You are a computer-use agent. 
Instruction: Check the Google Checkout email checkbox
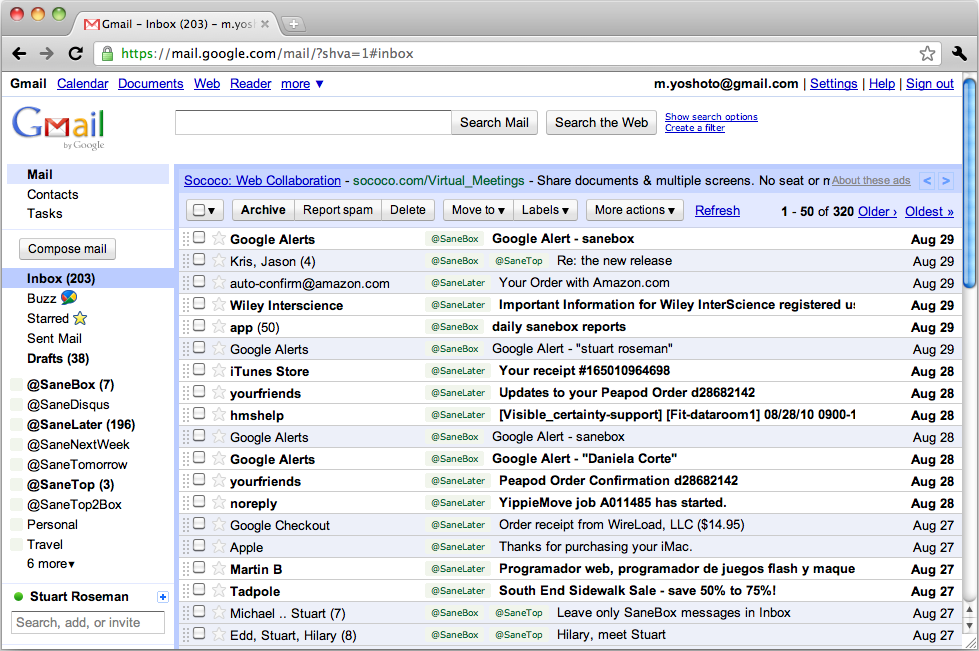[199, 525]
